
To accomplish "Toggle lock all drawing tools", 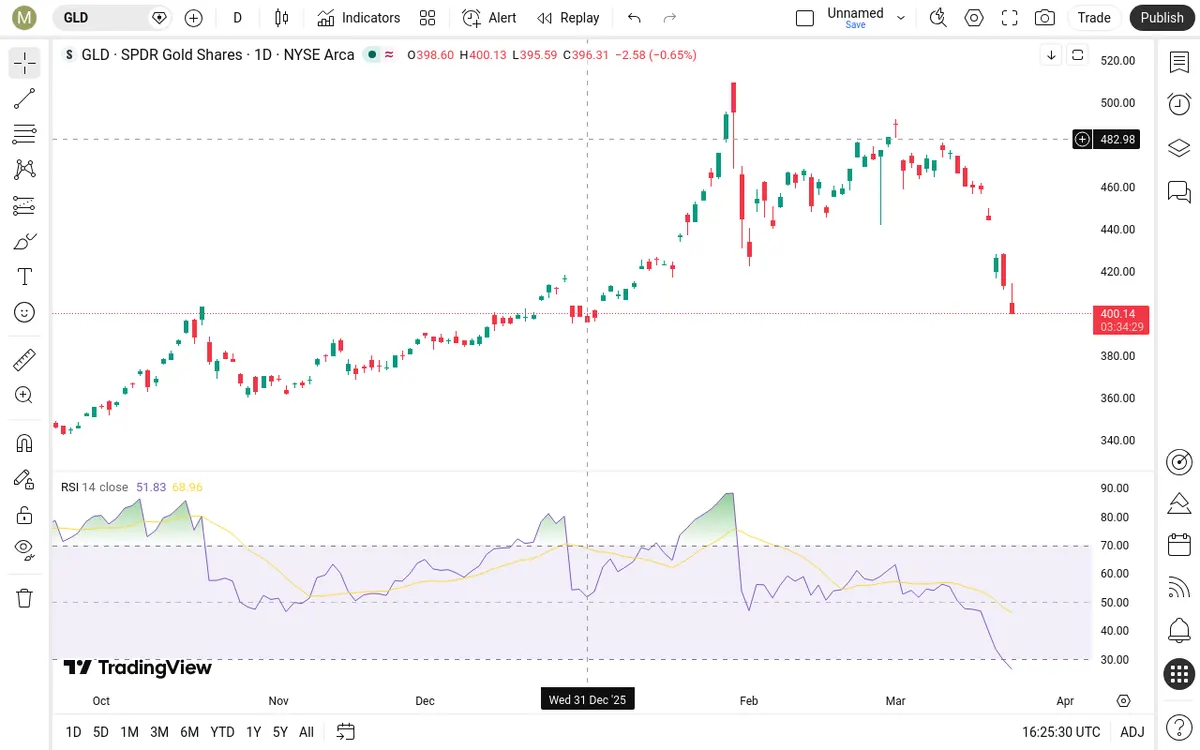I will 25,515.
